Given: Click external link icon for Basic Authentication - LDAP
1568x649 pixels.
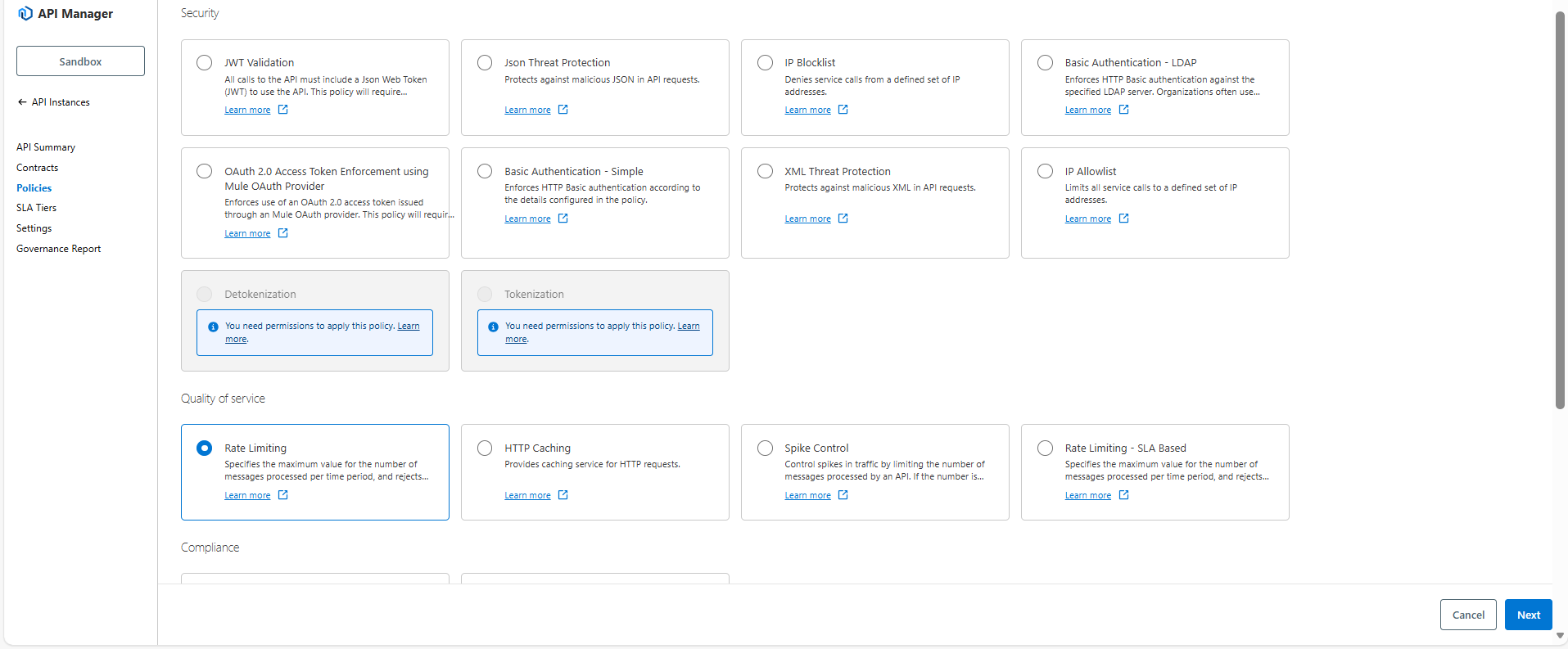Looking at the screenshot, I should click(1123, 110).
